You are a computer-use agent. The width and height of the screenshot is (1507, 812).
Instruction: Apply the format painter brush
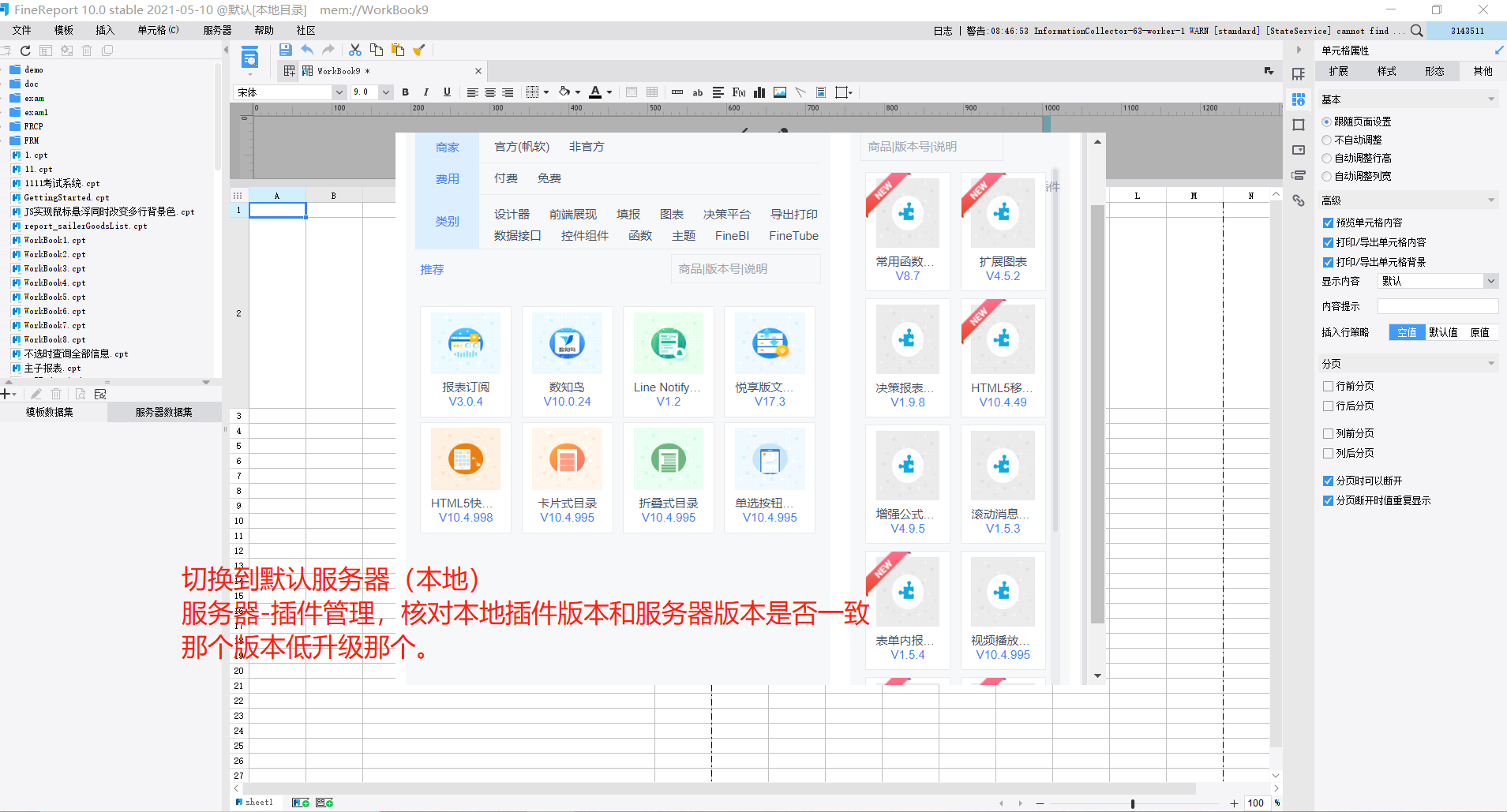[419, 50]
